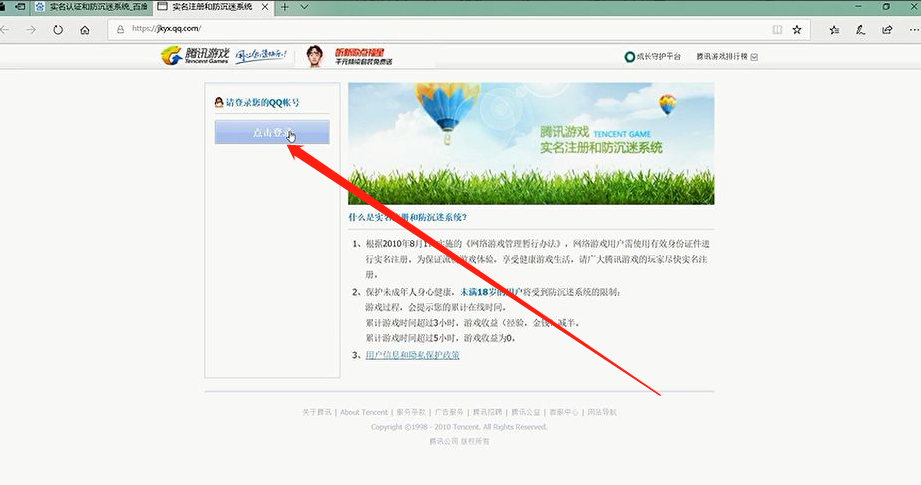
Task: Open the 广告服务 footer link
Action: (449, 412)
